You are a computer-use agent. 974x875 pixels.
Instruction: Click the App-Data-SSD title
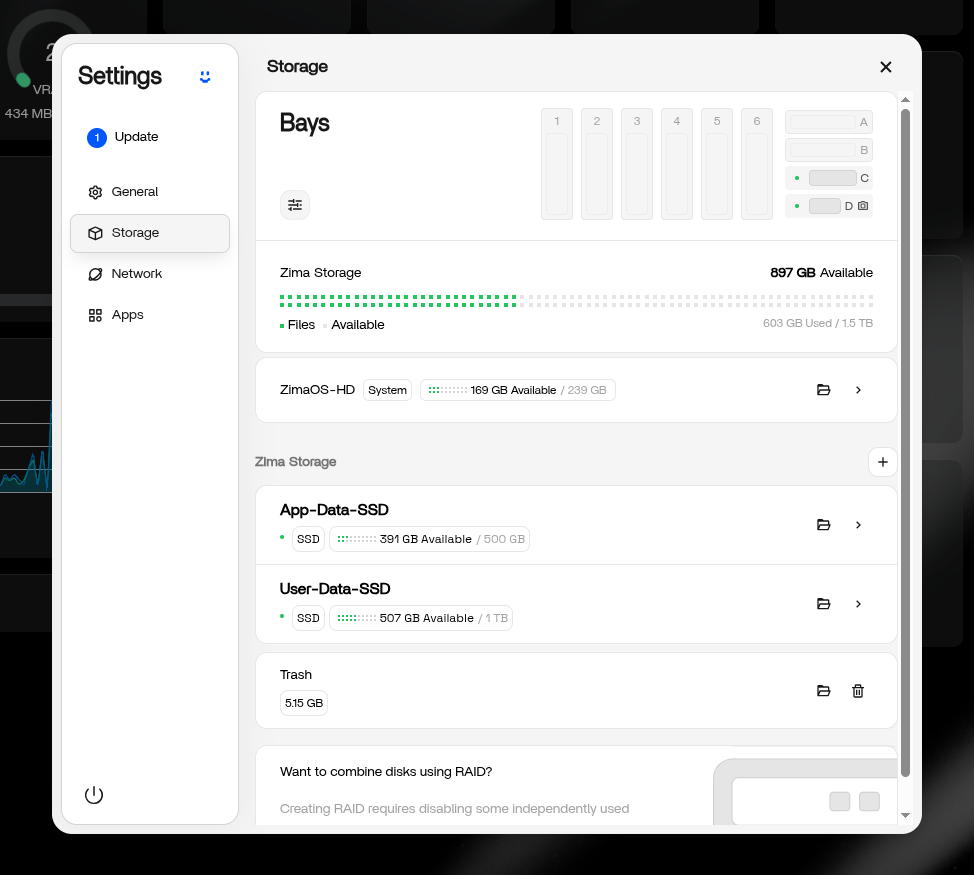(x=334, y=510)
